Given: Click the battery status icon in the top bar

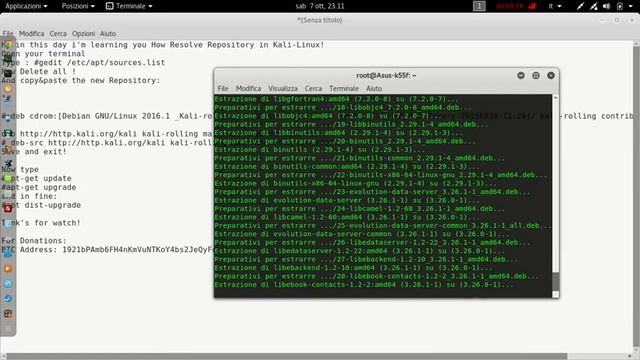Looking at the screenshot, I should pyautogui.click(x=620, y=6).
